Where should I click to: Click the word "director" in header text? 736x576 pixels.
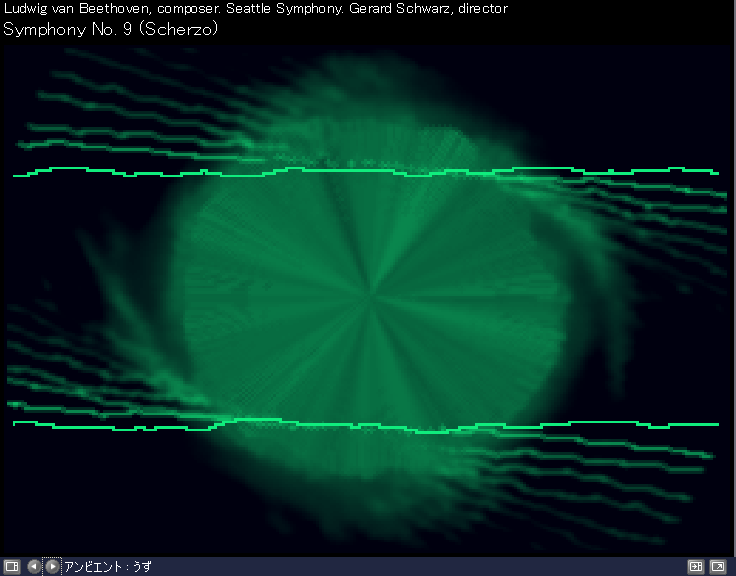[x=483, y=8]
